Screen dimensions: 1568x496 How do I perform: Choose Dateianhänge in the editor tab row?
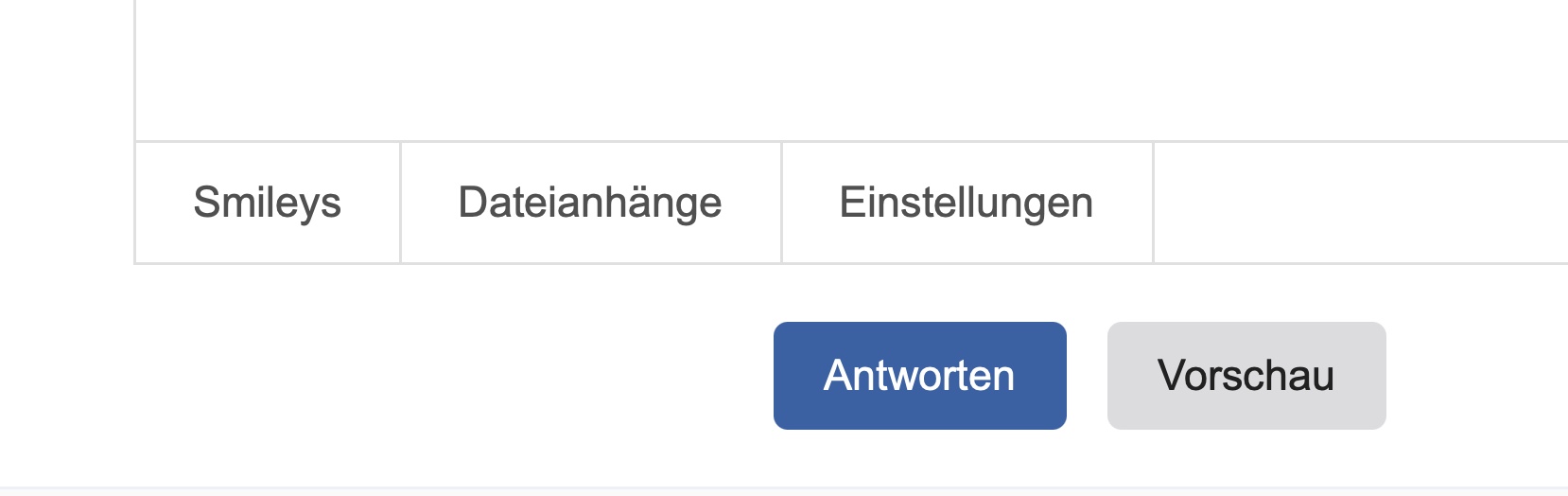[590, 203]
